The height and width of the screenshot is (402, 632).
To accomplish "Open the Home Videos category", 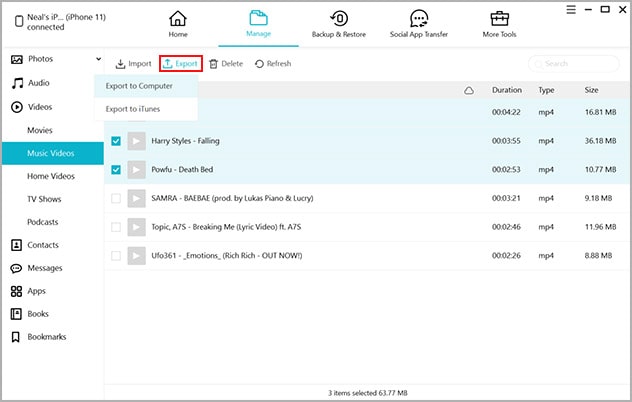I will pyautogui.click(x=51, y=176).
